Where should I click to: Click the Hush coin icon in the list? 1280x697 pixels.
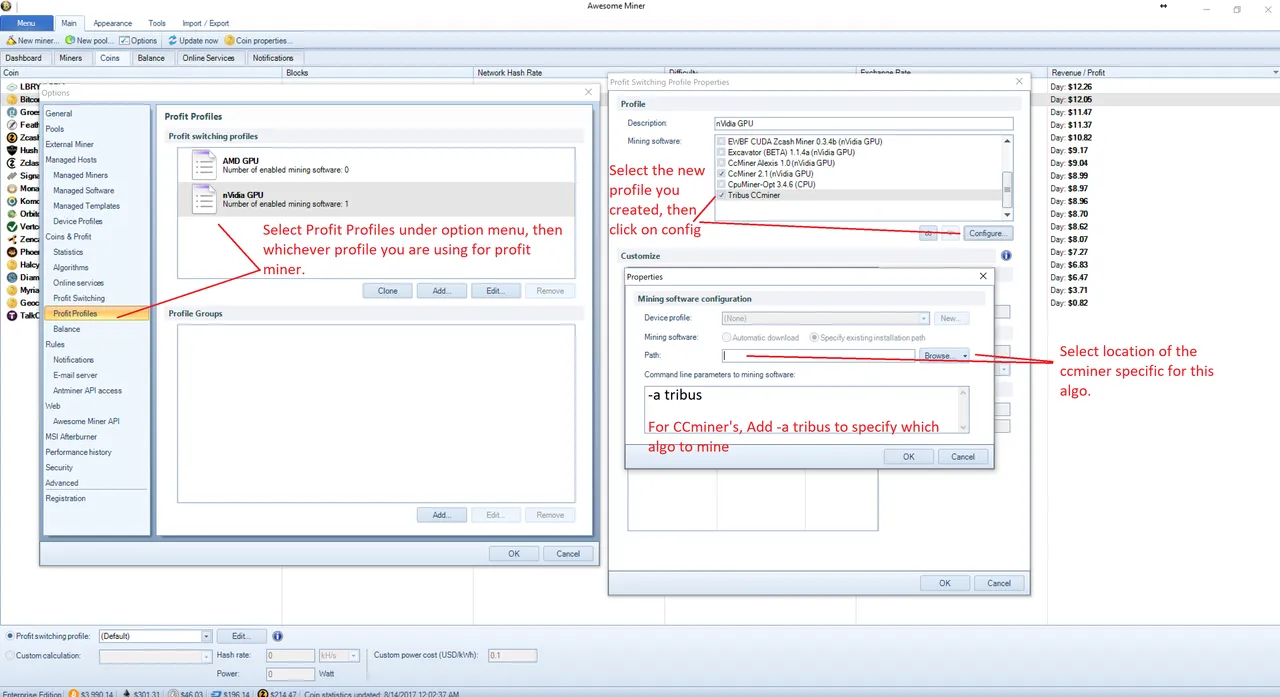coord(12,151)
